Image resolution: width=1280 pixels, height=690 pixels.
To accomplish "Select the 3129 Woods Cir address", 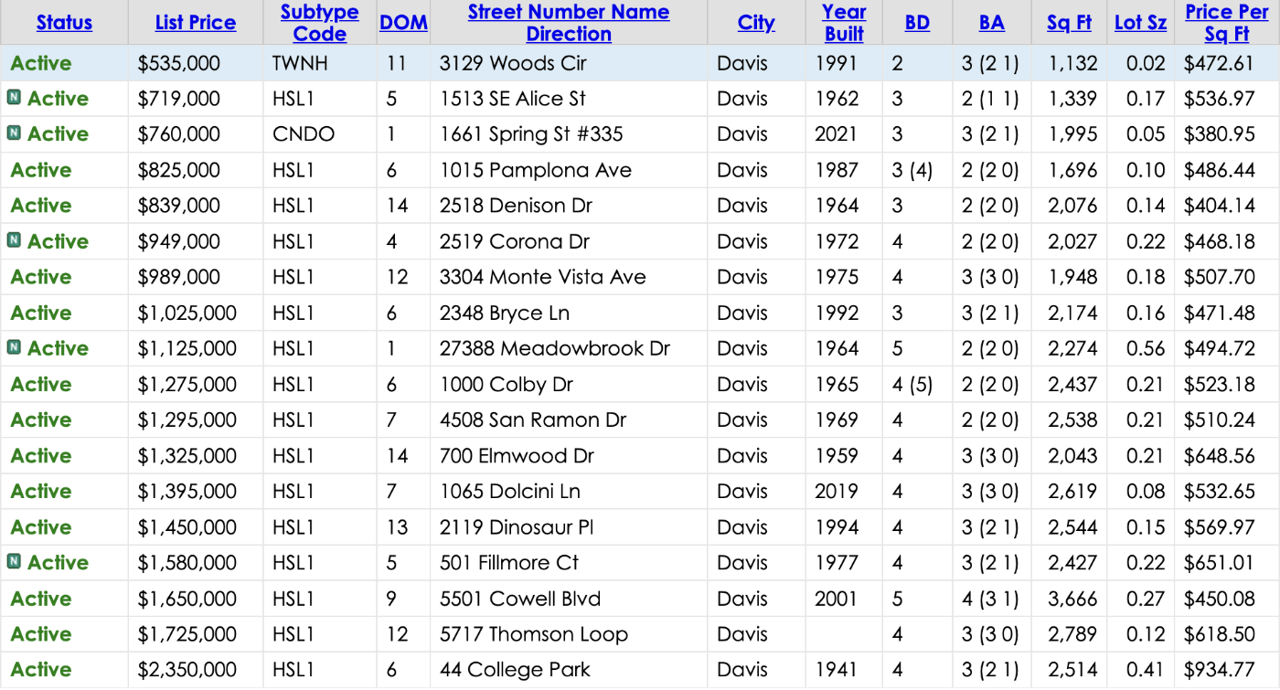I will tap(513, 63).
